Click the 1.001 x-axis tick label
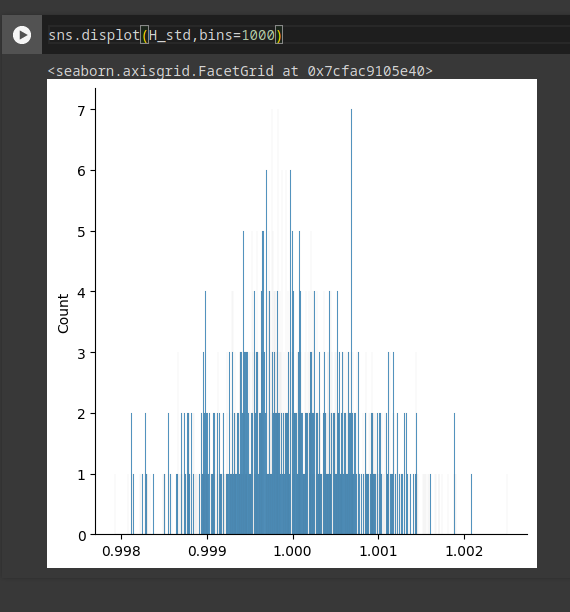This screenshot has height=612, width=570. 378,551
